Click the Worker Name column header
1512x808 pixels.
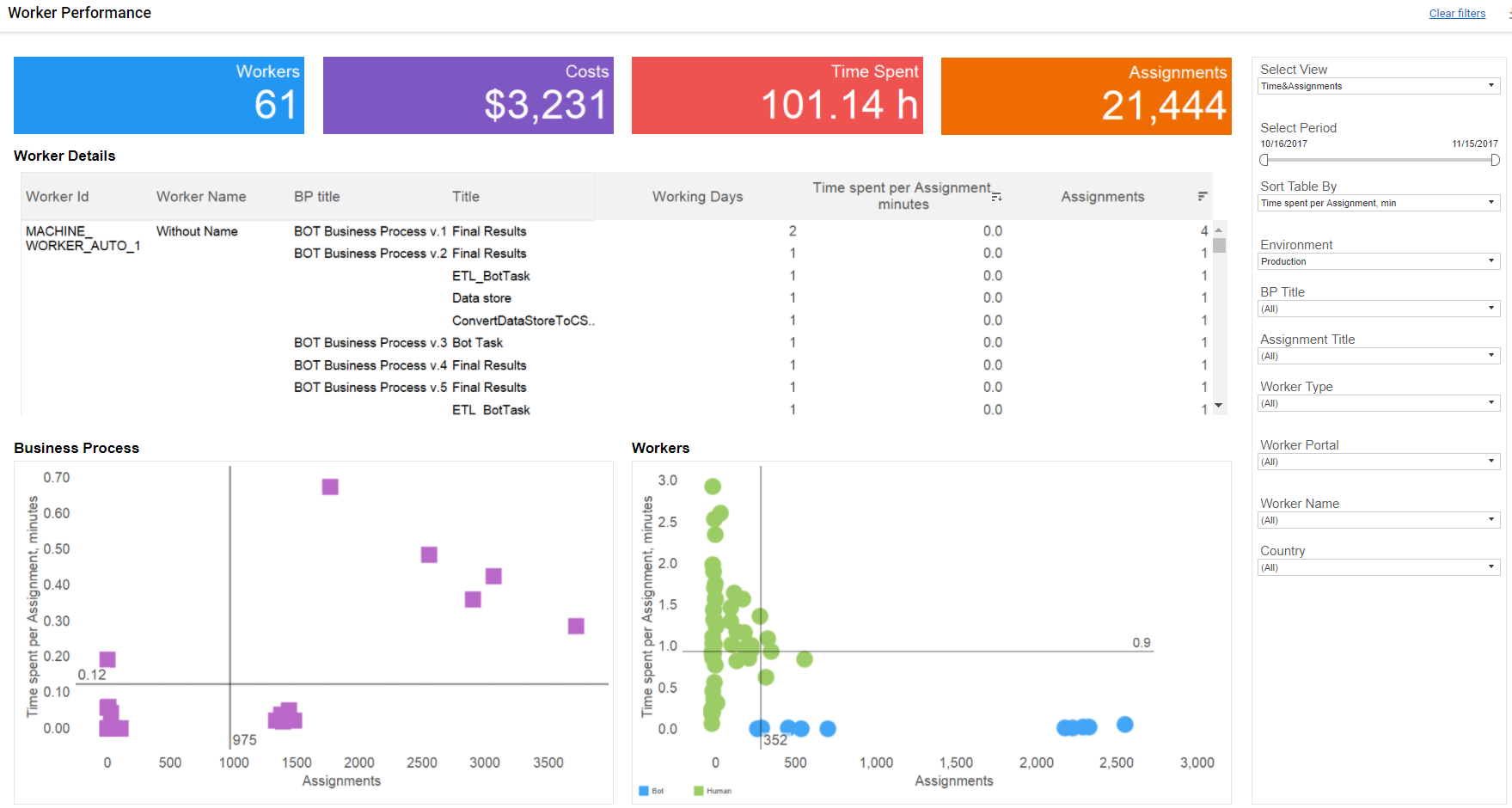point(201,197)
